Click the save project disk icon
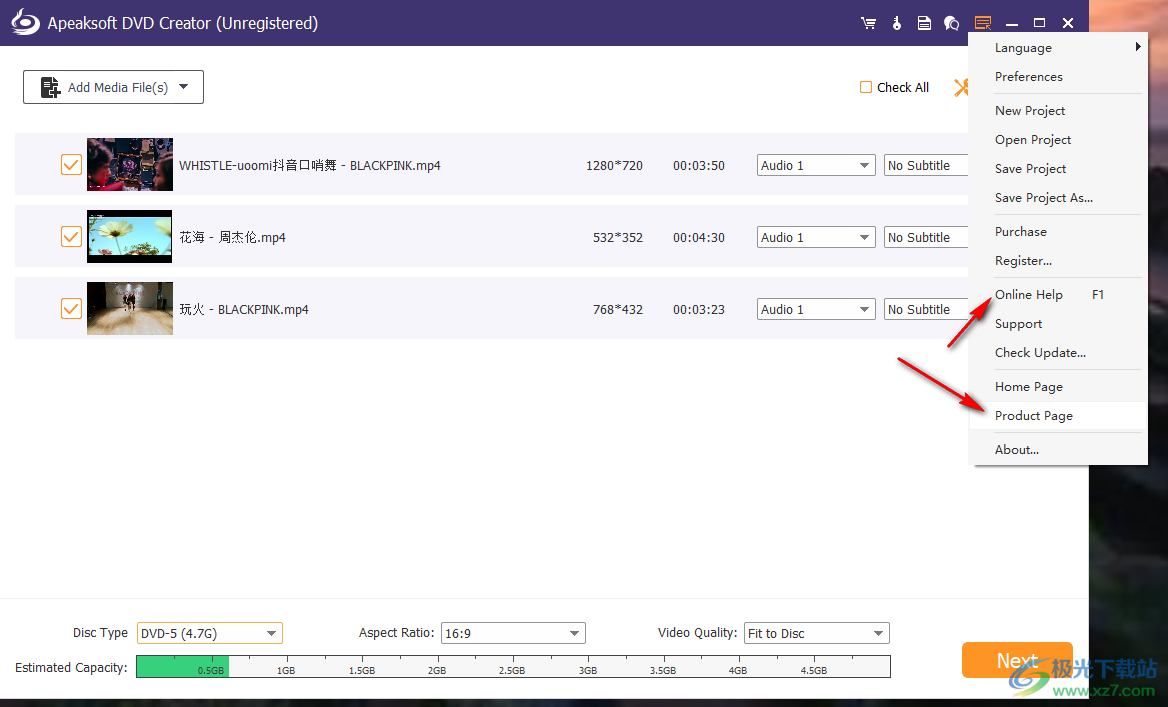 coord(924,23)
